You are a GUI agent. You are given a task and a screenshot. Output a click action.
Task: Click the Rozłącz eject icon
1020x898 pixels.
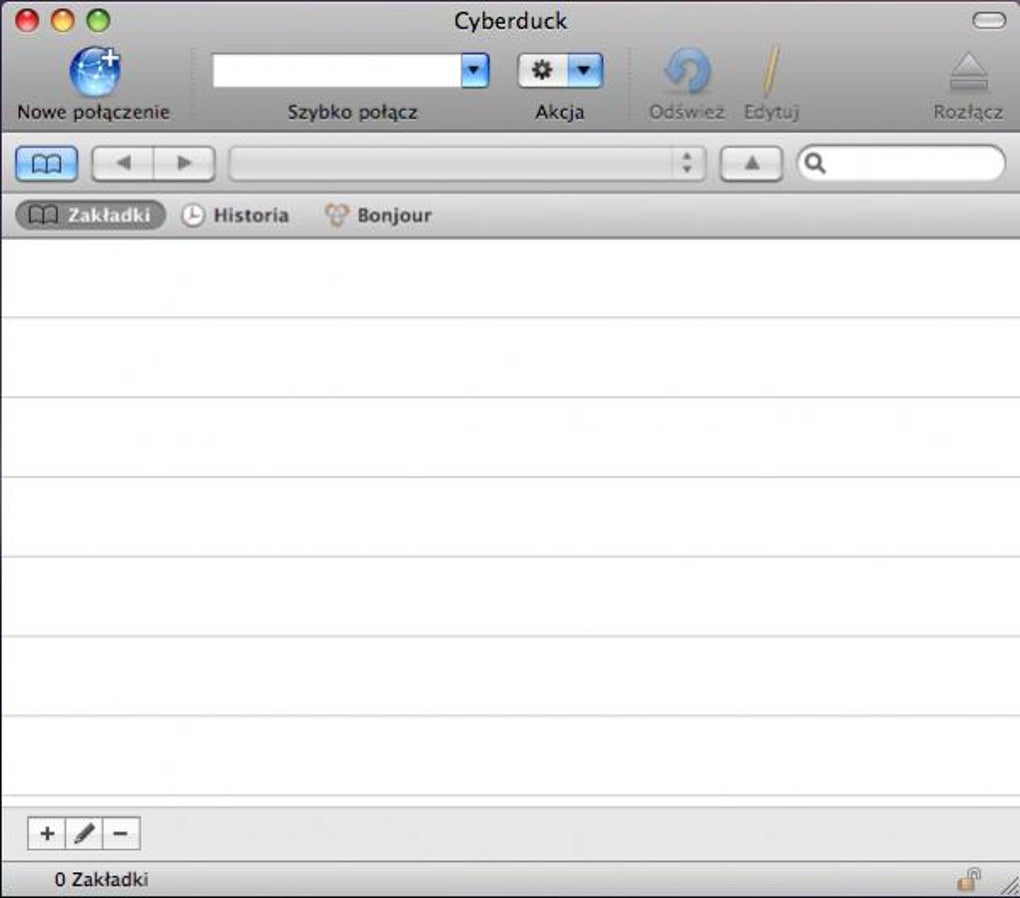click(x=969, y=72)
